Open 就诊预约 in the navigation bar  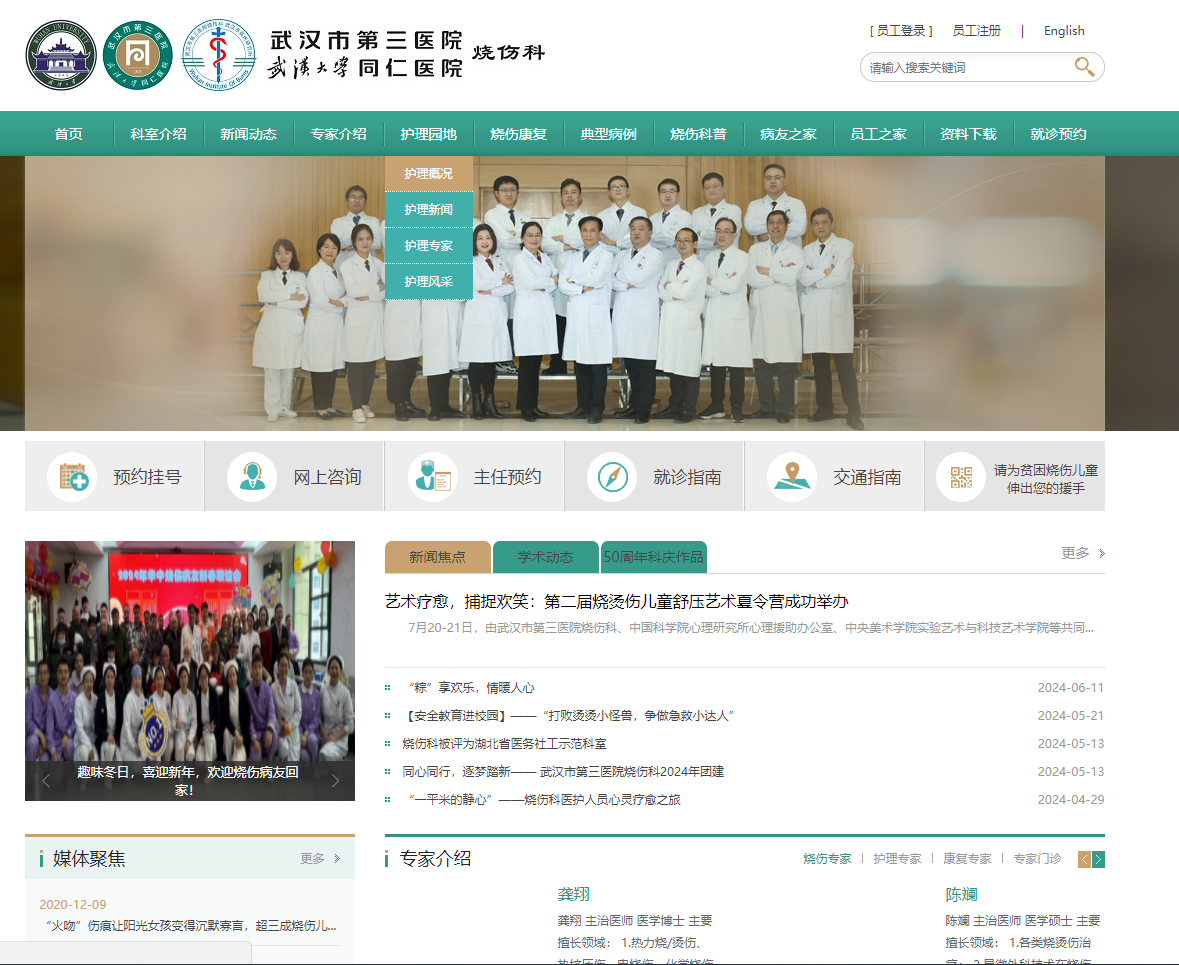[1059, 134]
